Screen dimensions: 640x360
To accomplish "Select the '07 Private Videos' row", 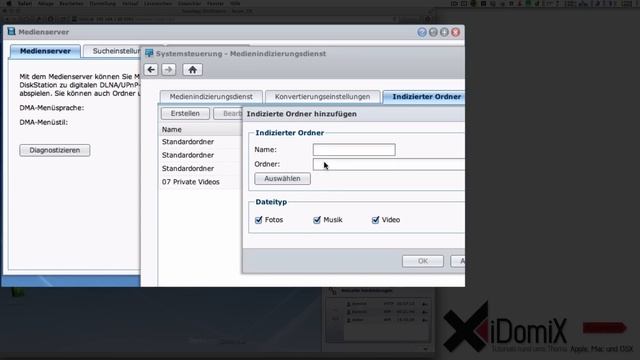I will tap(200, 182).
